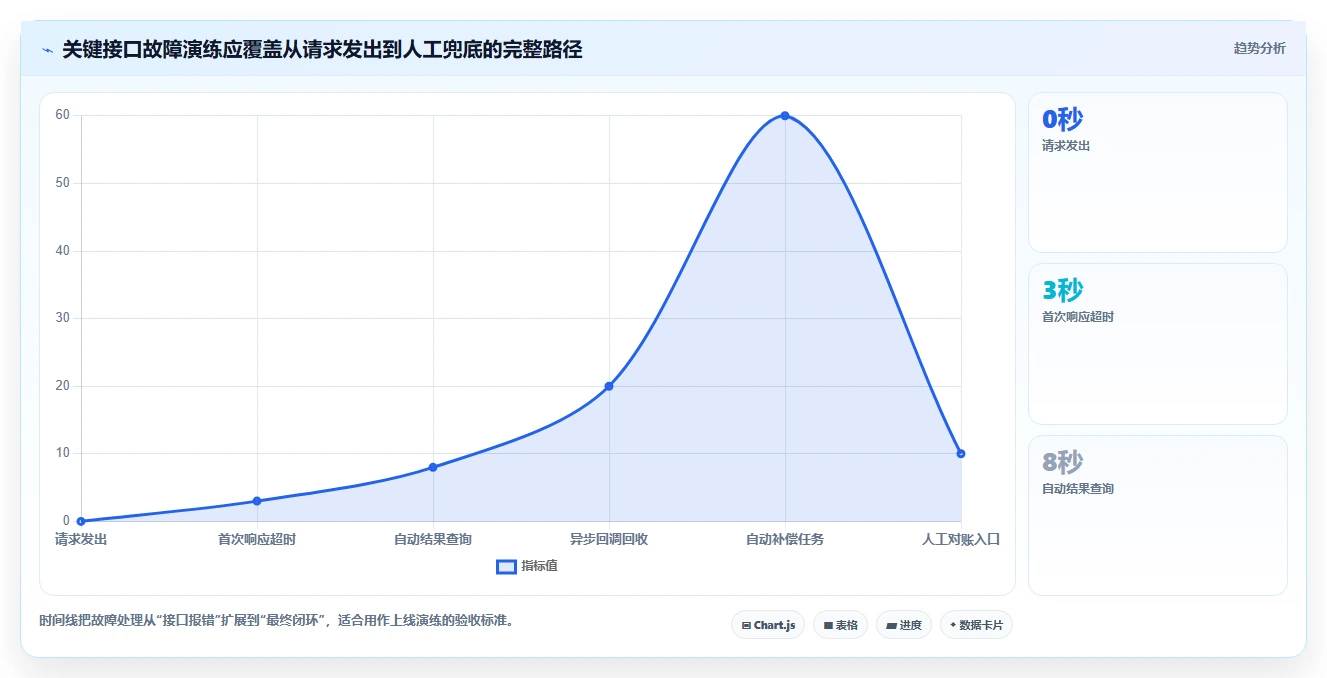Image resolution: width=1327 pixels, height=678 pixels.
Task: Select the 数据卡片 tag chip
Action: coord(976,625)
